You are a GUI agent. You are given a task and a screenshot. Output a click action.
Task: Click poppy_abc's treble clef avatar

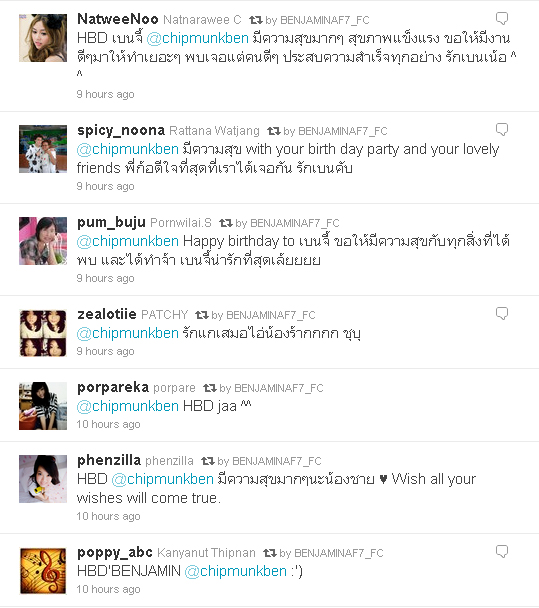click(x=43, y=571)
